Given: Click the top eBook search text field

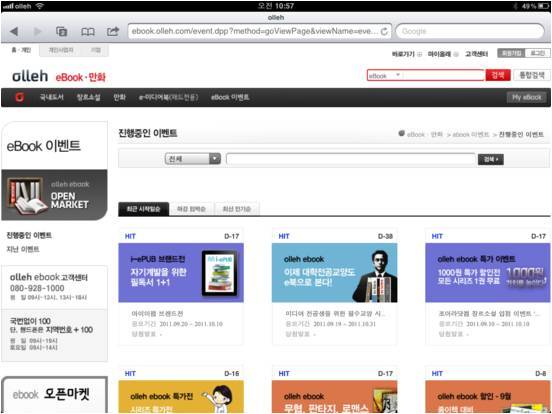Looking at the screenshot, I should pyautogui.click(x=443, y=75).
